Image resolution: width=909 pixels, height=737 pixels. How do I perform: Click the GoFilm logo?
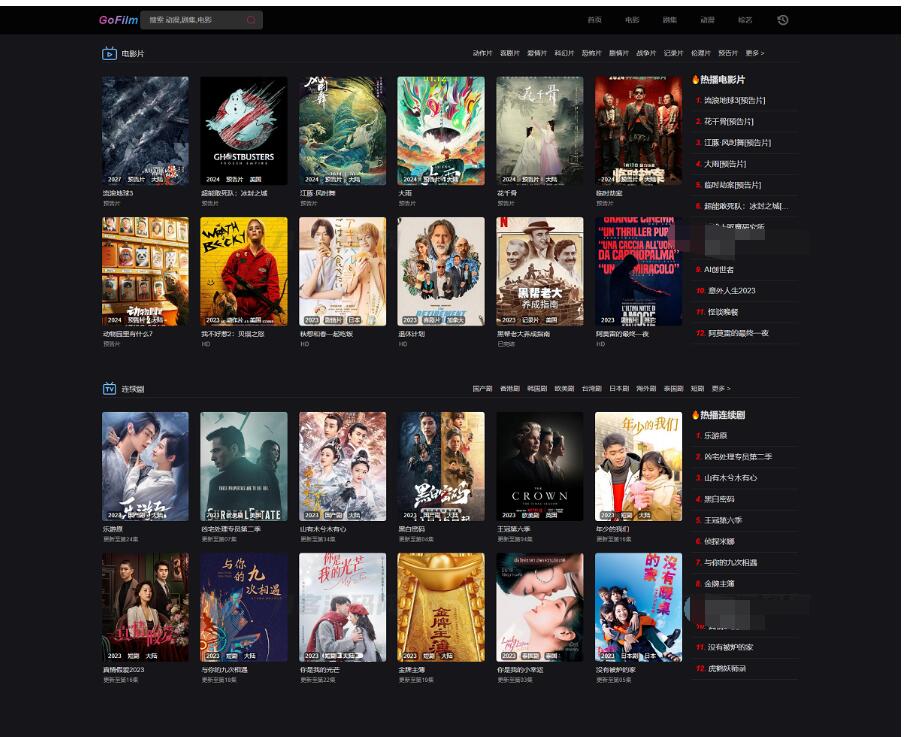pyautogui.click(x=118, y=20)
